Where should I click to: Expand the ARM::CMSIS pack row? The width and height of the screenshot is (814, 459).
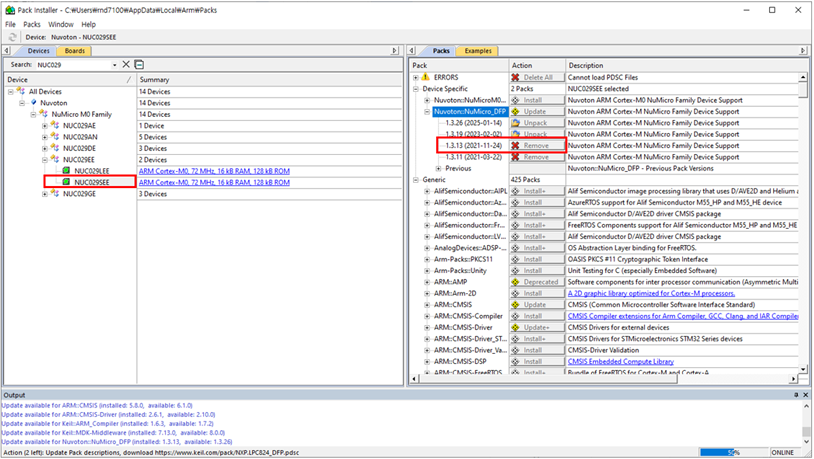click(427, 305)
